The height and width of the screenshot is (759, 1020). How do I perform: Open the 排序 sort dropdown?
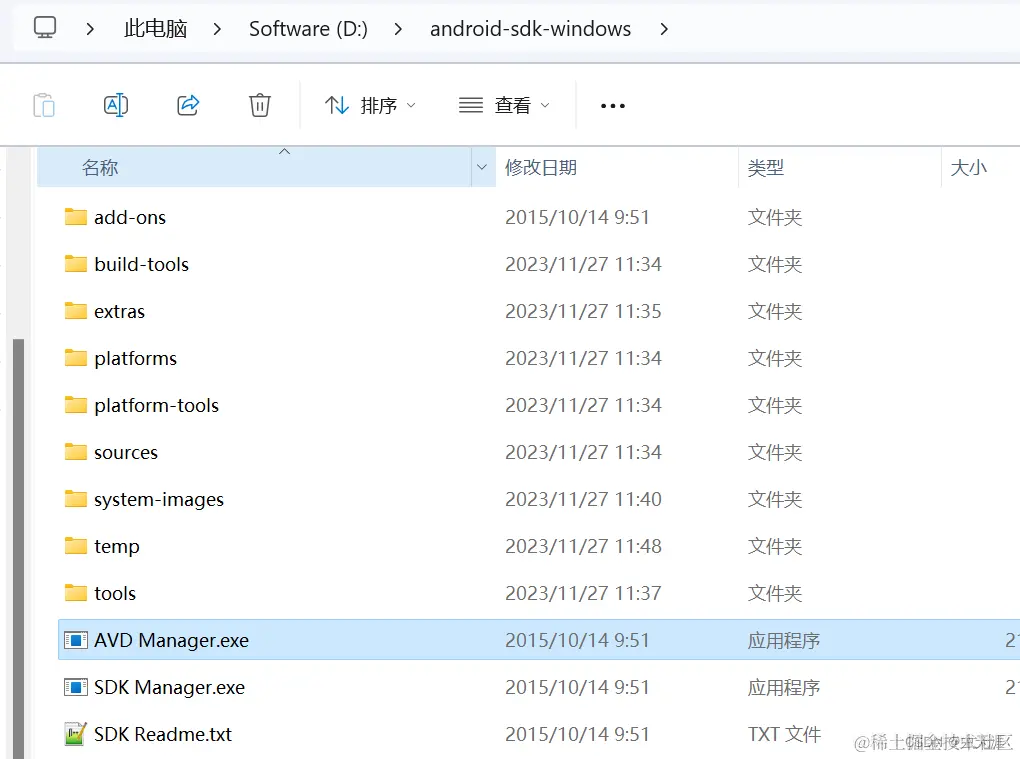370,105
